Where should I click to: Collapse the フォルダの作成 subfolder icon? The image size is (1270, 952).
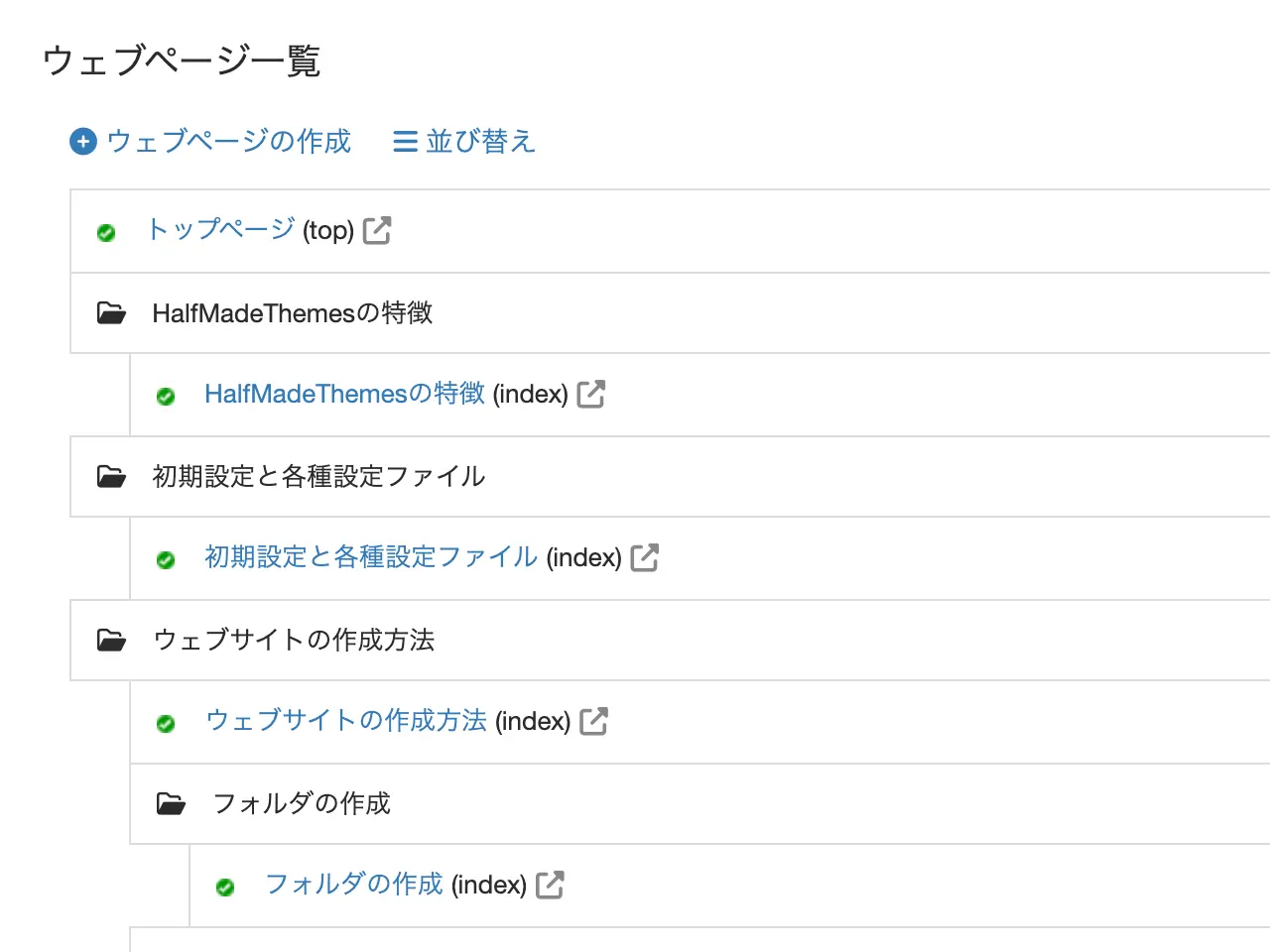point(171,804)
